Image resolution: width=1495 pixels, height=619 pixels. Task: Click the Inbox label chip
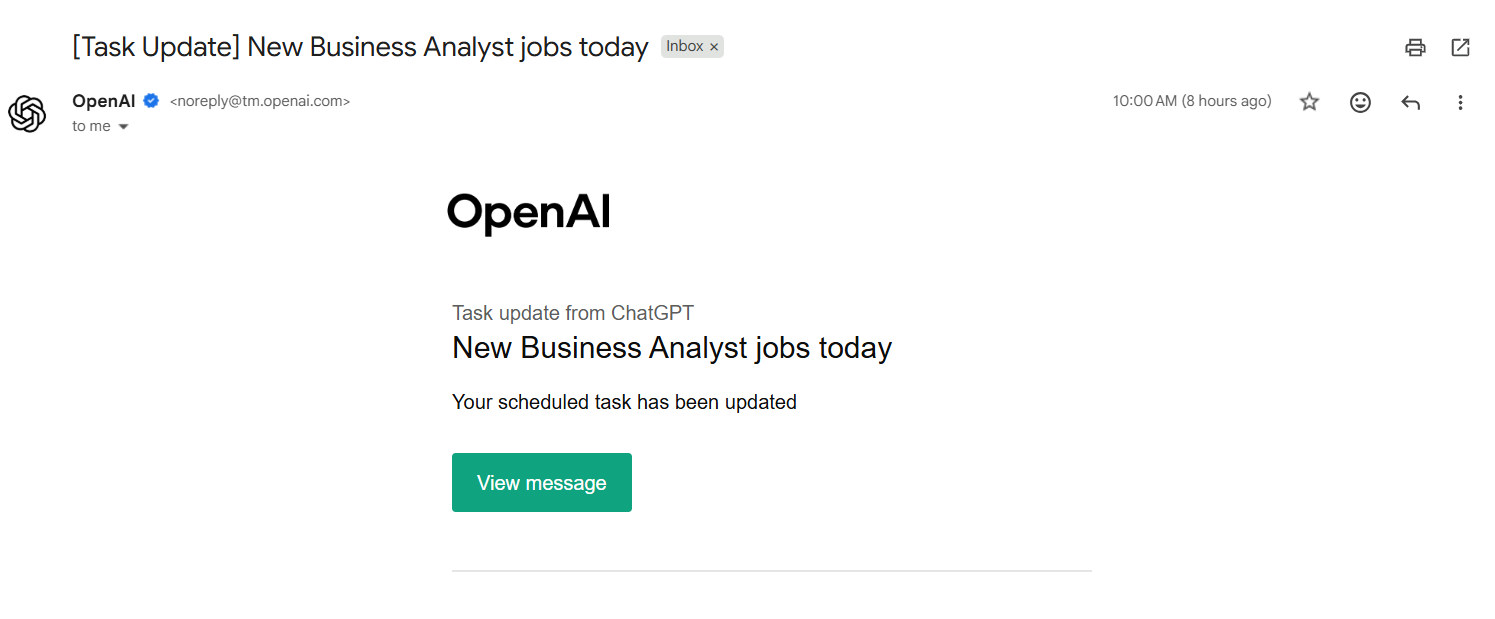[685, 46]
